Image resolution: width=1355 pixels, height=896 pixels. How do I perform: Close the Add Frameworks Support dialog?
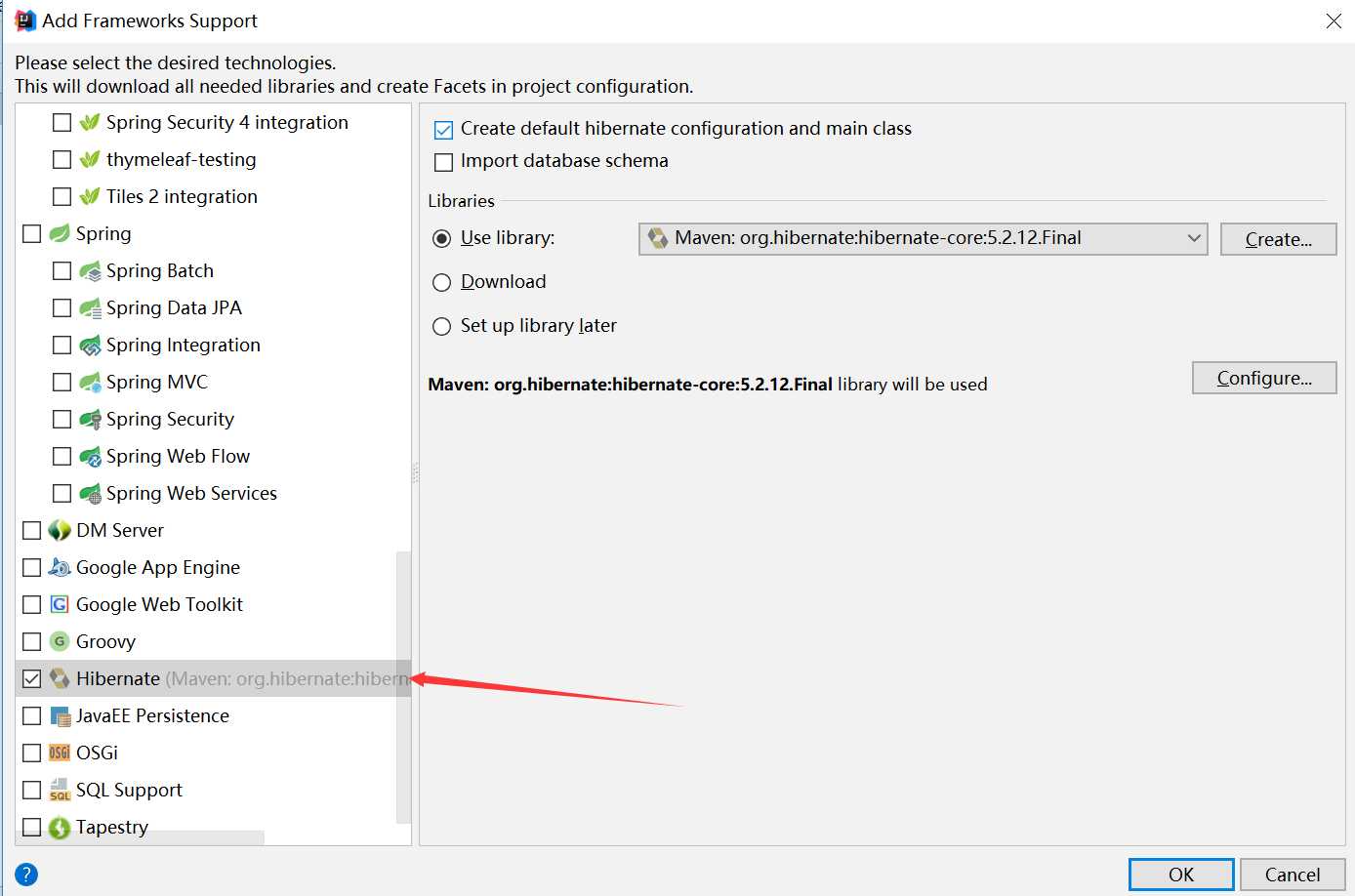pyautogui.click(x=1334, y=20)
